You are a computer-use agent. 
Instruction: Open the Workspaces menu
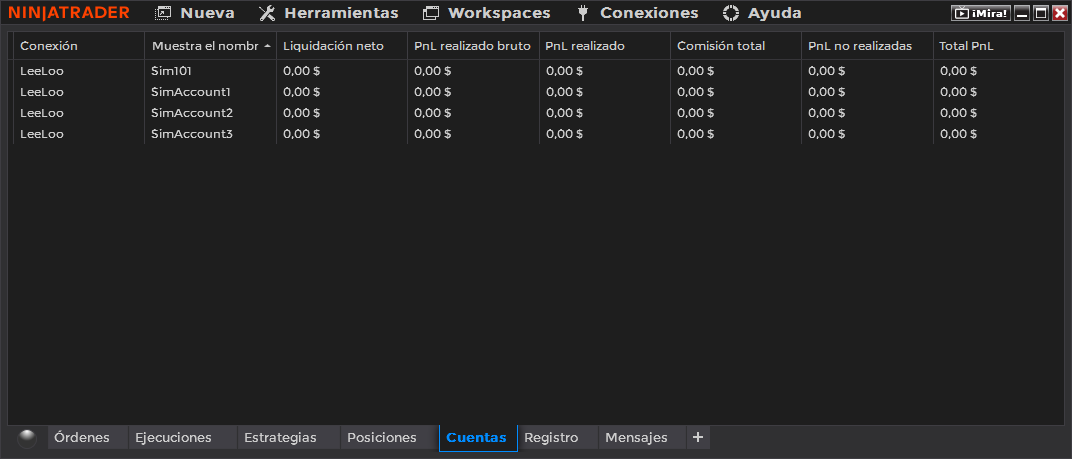[x=486, y=13]
